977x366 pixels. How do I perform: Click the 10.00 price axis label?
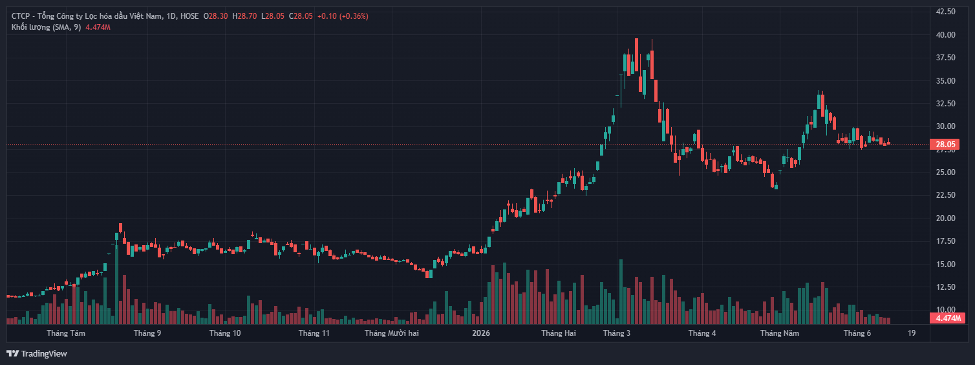pyautogui.click(x=946, y=310)
